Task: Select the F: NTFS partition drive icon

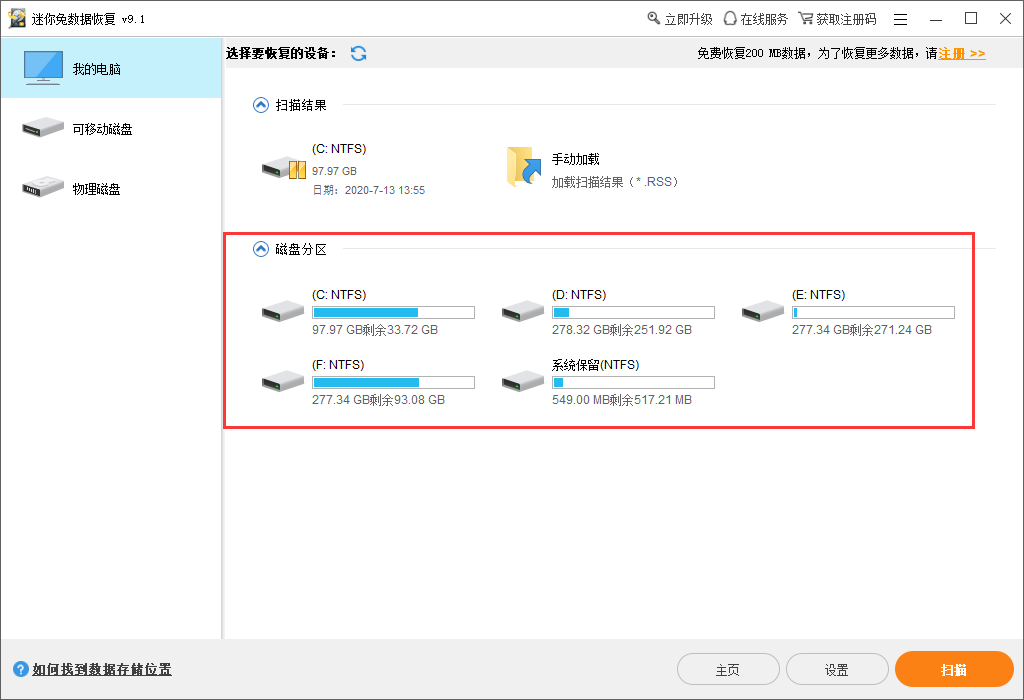Action: 283,381
